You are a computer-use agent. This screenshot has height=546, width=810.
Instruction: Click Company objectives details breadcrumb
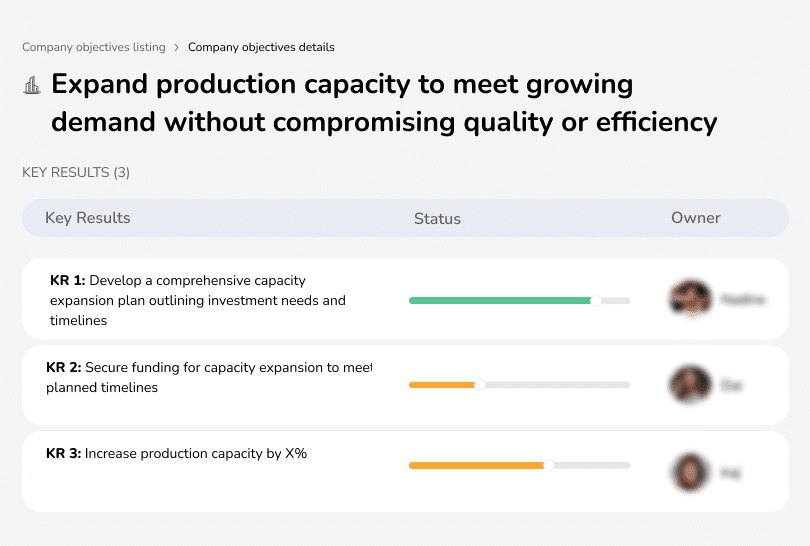261,47
